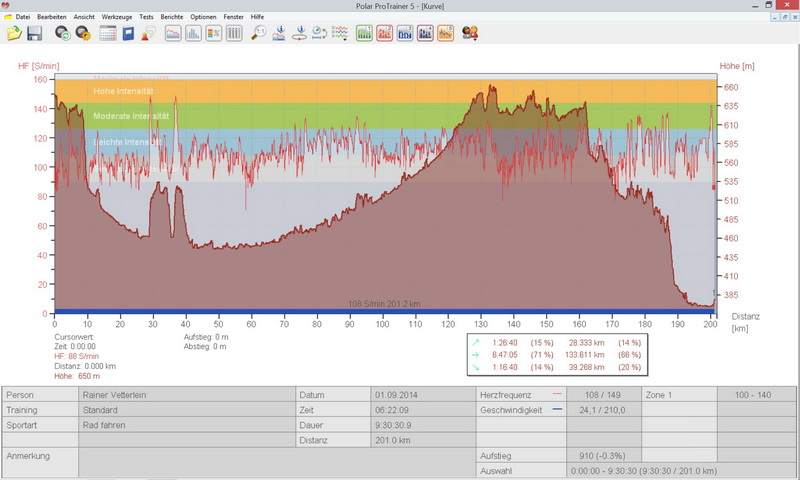The image size is (800, 480).
Task: Open the blue diary book icon
Action: click(128, 33)
